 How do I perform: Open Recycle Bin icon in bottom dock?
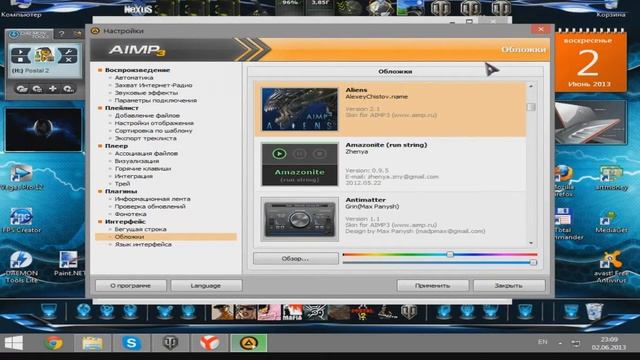point(594,312)
